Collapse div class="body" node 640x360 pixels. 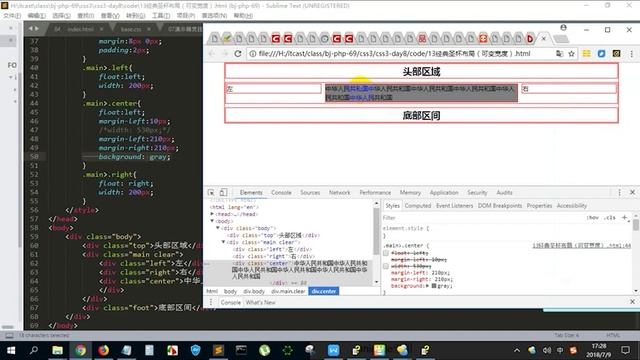[218, 228]
